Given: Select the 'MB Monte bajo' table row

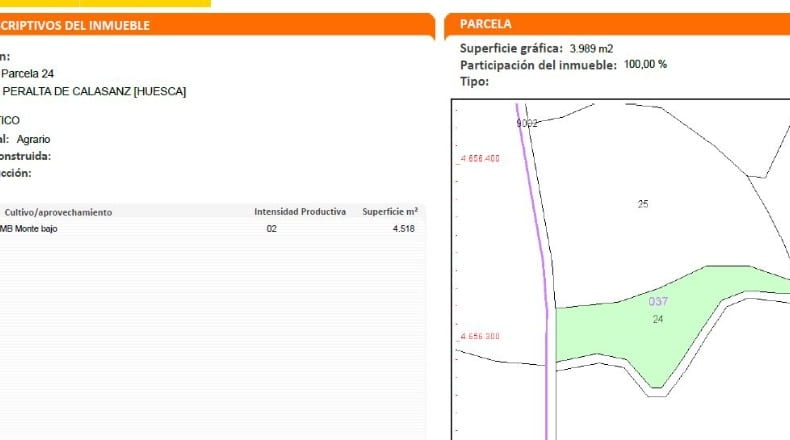Looking at the screenshot, I should click(x=212, y=229).
